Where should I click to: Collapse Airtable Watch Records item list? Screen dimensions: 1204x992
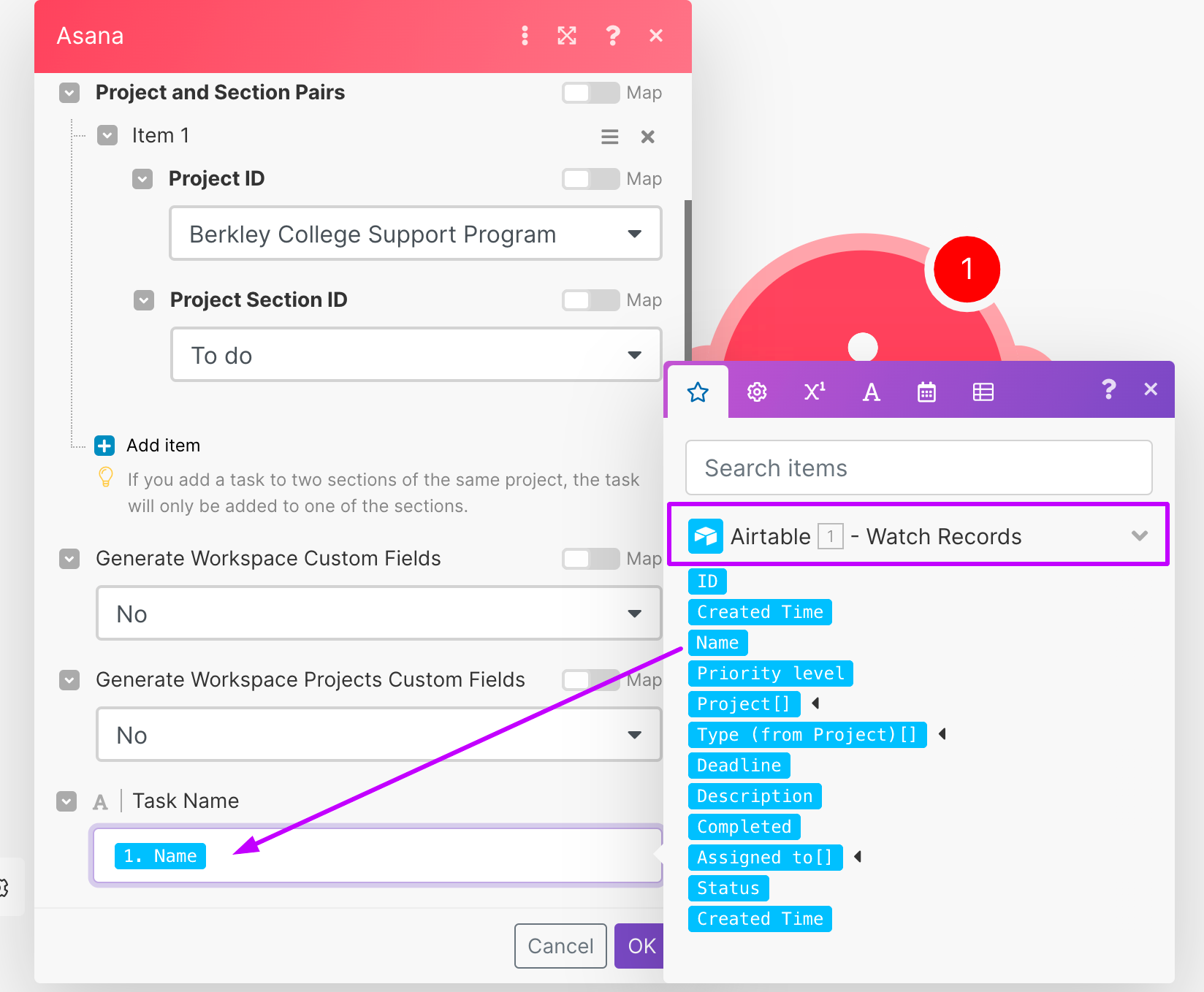click(x=1139, y=536)
